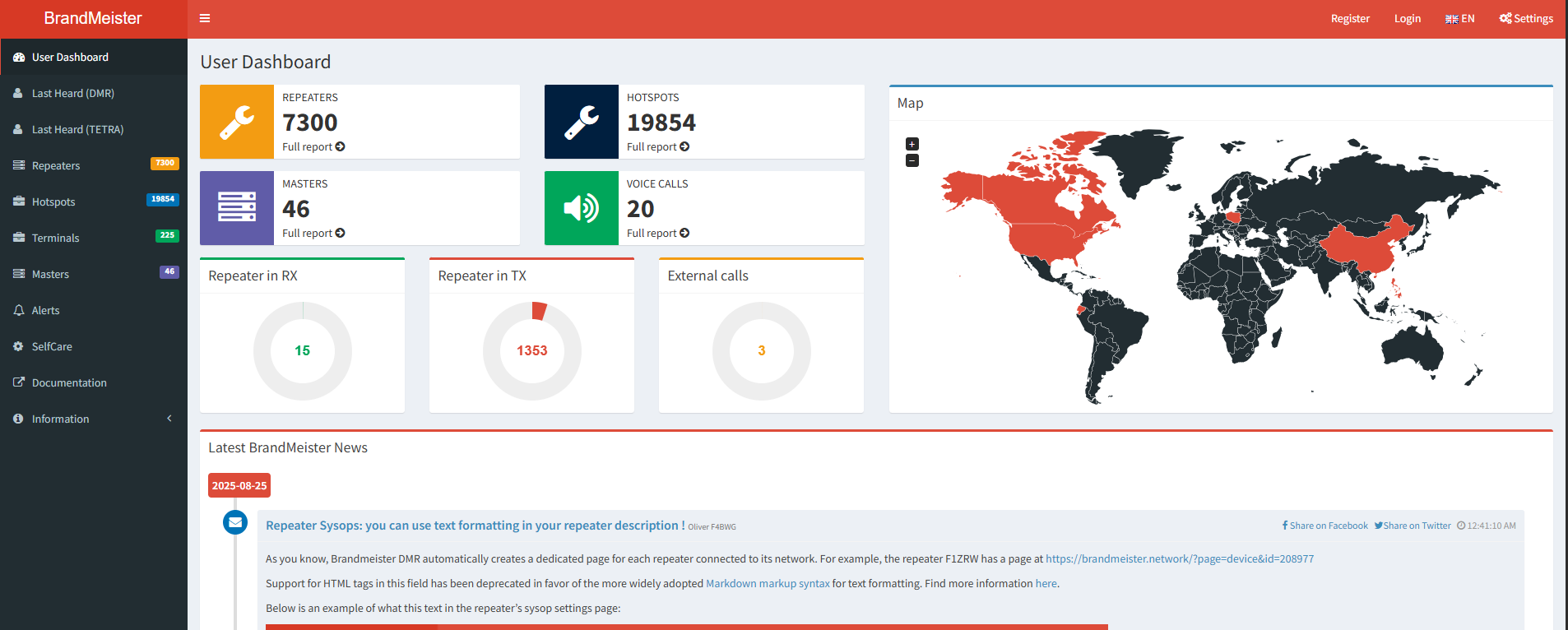Click Full report under Repeaters
This screenshot has width=1568, height=630.
pos(313,147)
